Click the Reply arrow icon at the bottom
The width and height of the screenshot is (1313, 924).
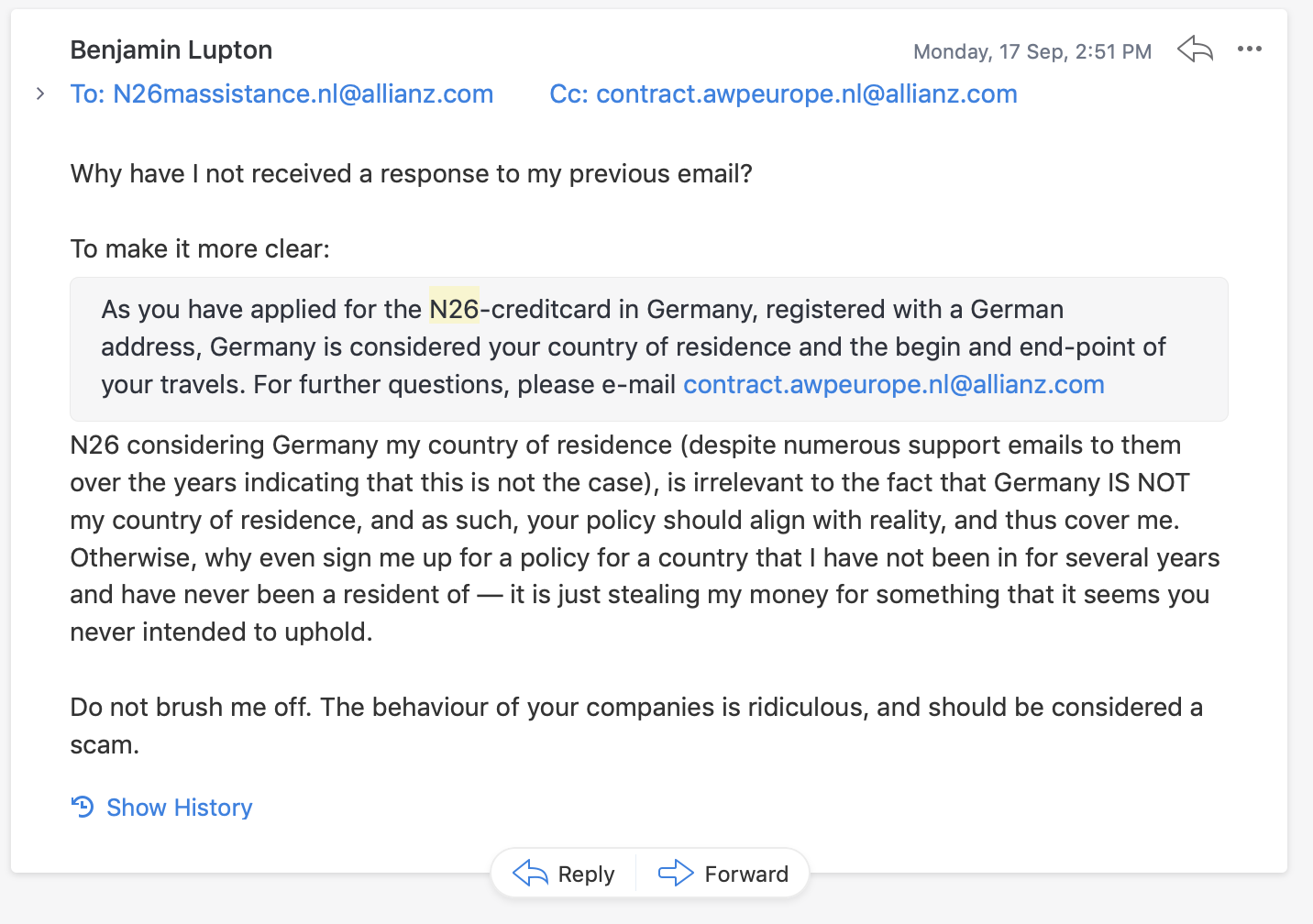click(x=530, y=874)
